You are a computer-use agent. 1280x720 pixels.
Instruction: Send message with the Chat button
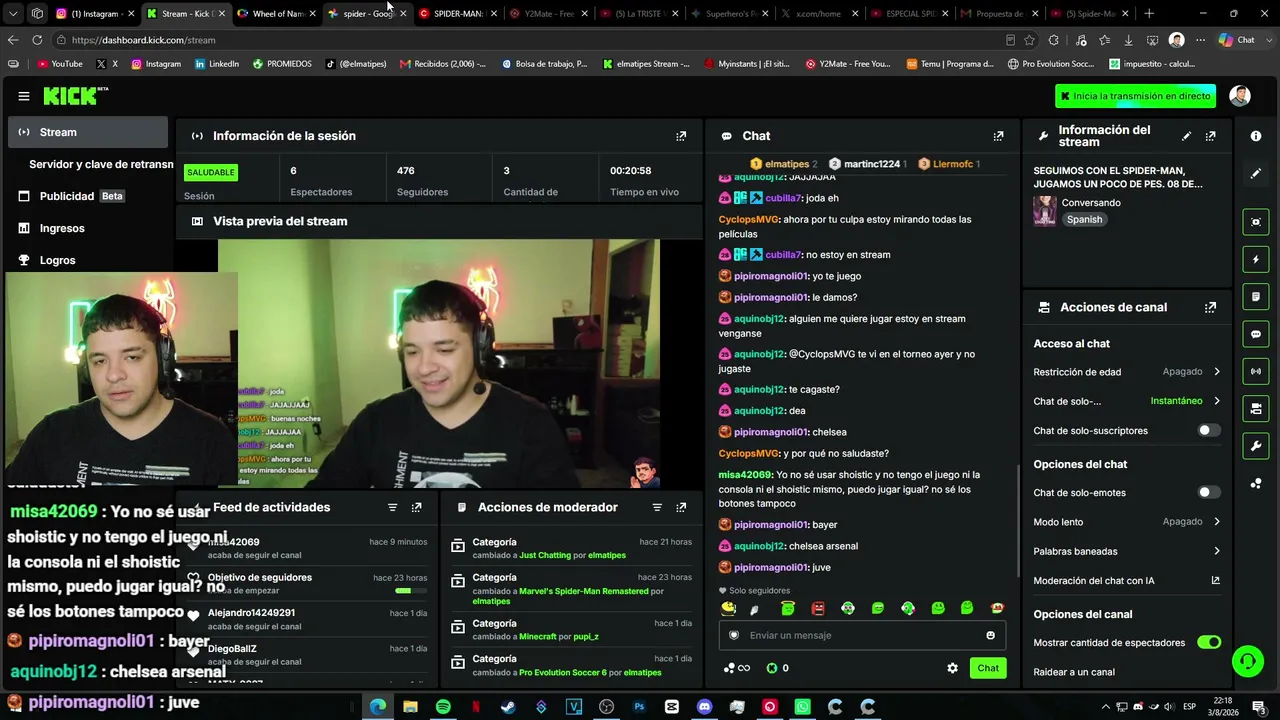click(x=988, y=668)
